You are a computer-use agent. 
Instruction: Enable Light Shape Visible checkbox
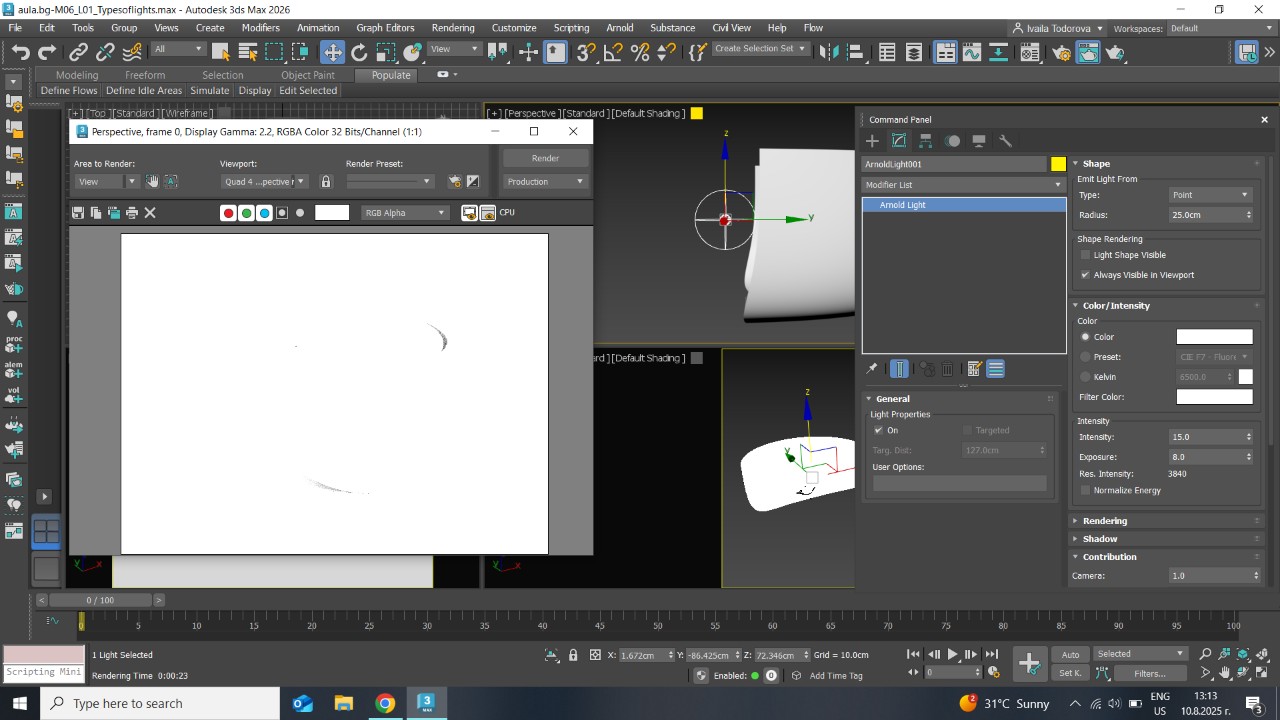click(x=1085, y=255)
